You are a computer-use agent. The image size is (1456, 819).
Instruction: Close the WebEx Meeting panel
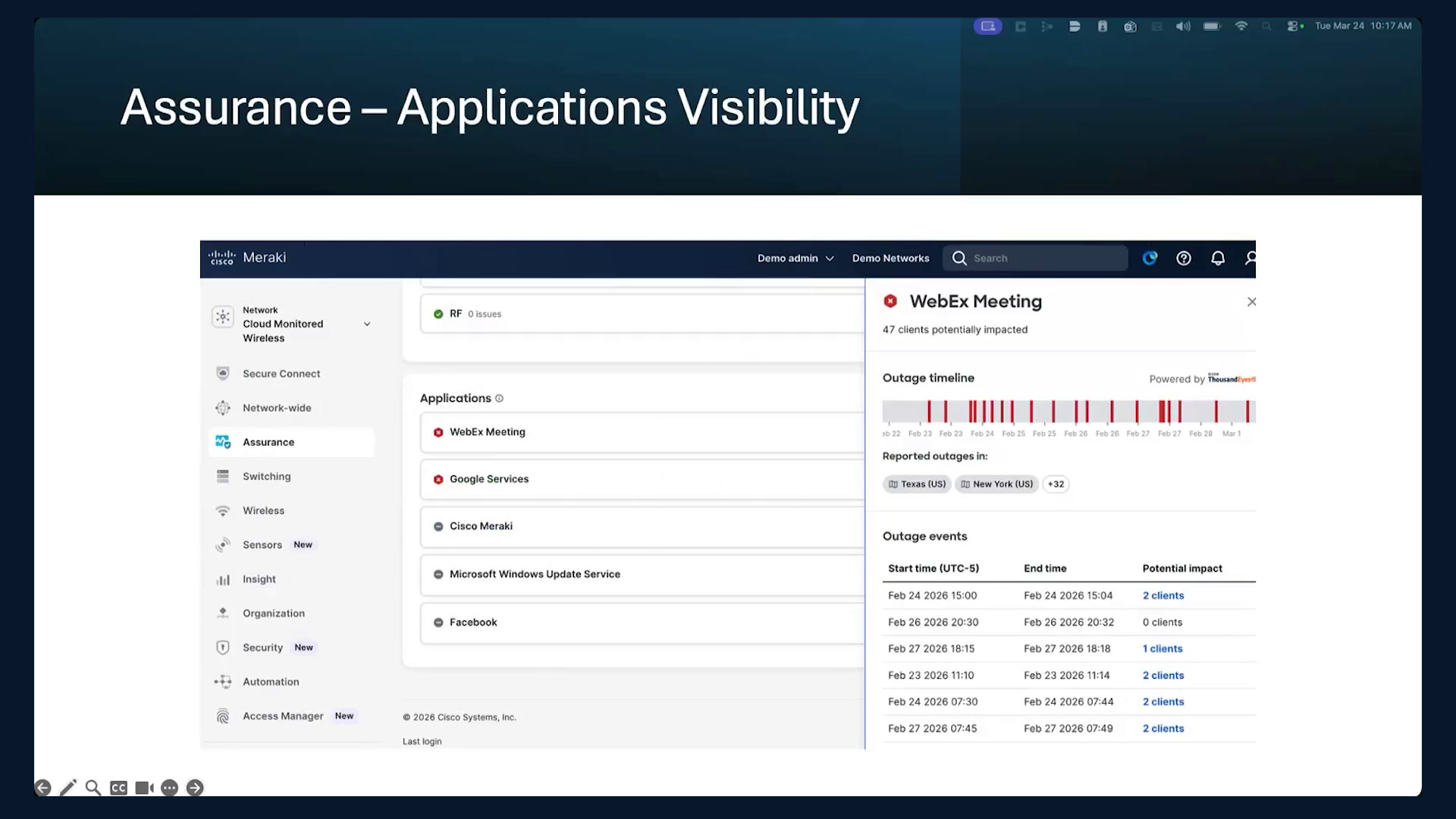click(1251, 302)
